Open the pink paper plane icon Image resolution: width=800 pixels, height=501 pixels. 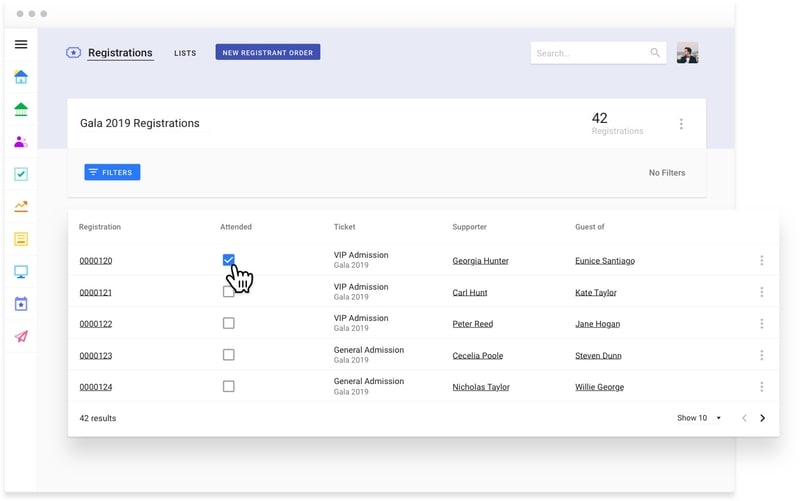[x=21, y=336]
